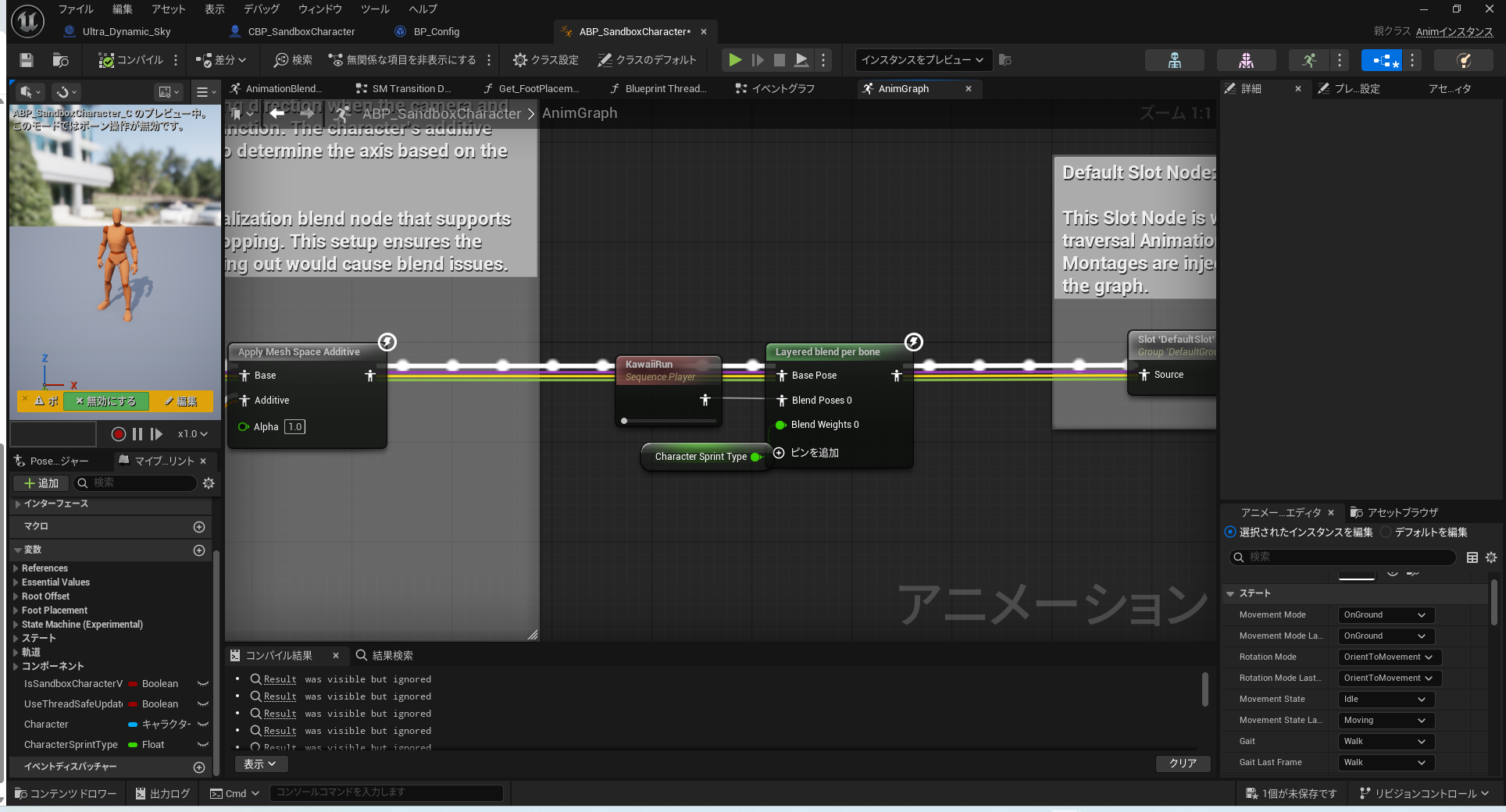Select the Edit Selected Instance radio button

click(1230, 532)
